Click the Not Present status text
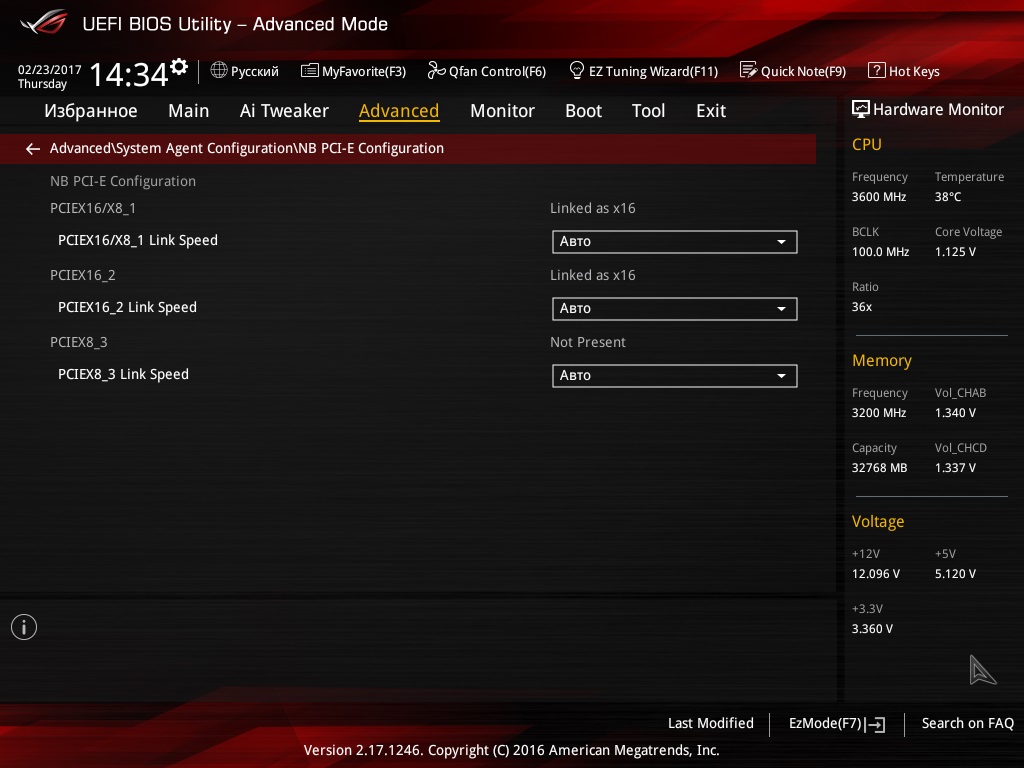Viewport: 1024px width, 768px height. (x=588, y=342)
